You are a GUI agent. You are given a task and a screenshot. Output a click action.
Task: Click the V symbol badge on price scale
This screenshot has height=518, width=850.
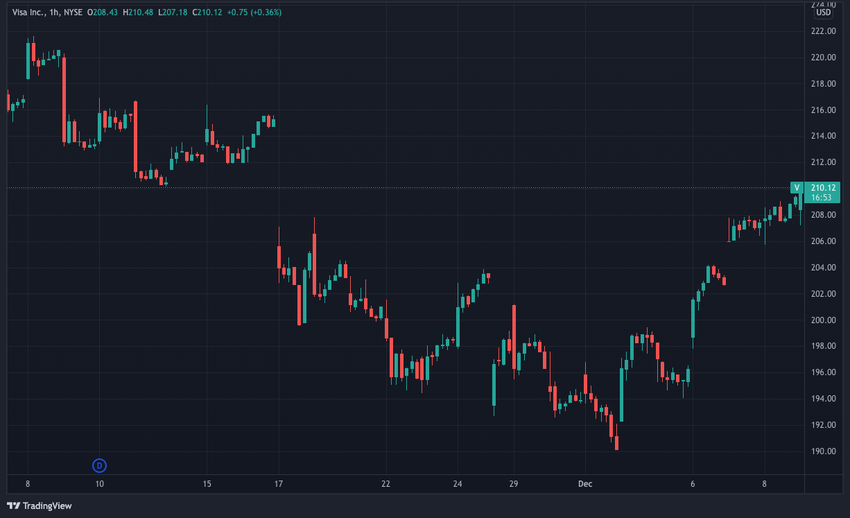pyautogui.click(x=796, y=187)
